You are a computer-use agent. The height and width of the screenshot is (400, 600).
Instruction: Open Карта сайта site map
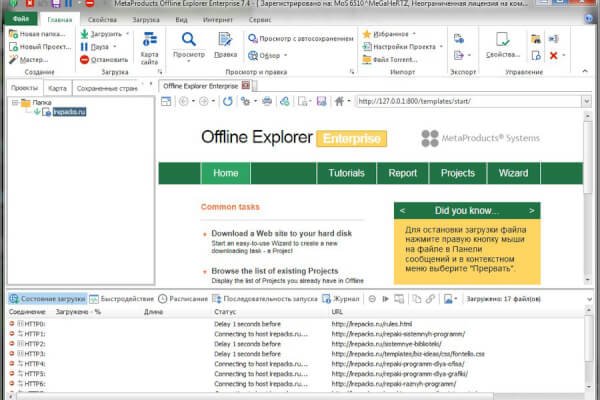(149, 48)
